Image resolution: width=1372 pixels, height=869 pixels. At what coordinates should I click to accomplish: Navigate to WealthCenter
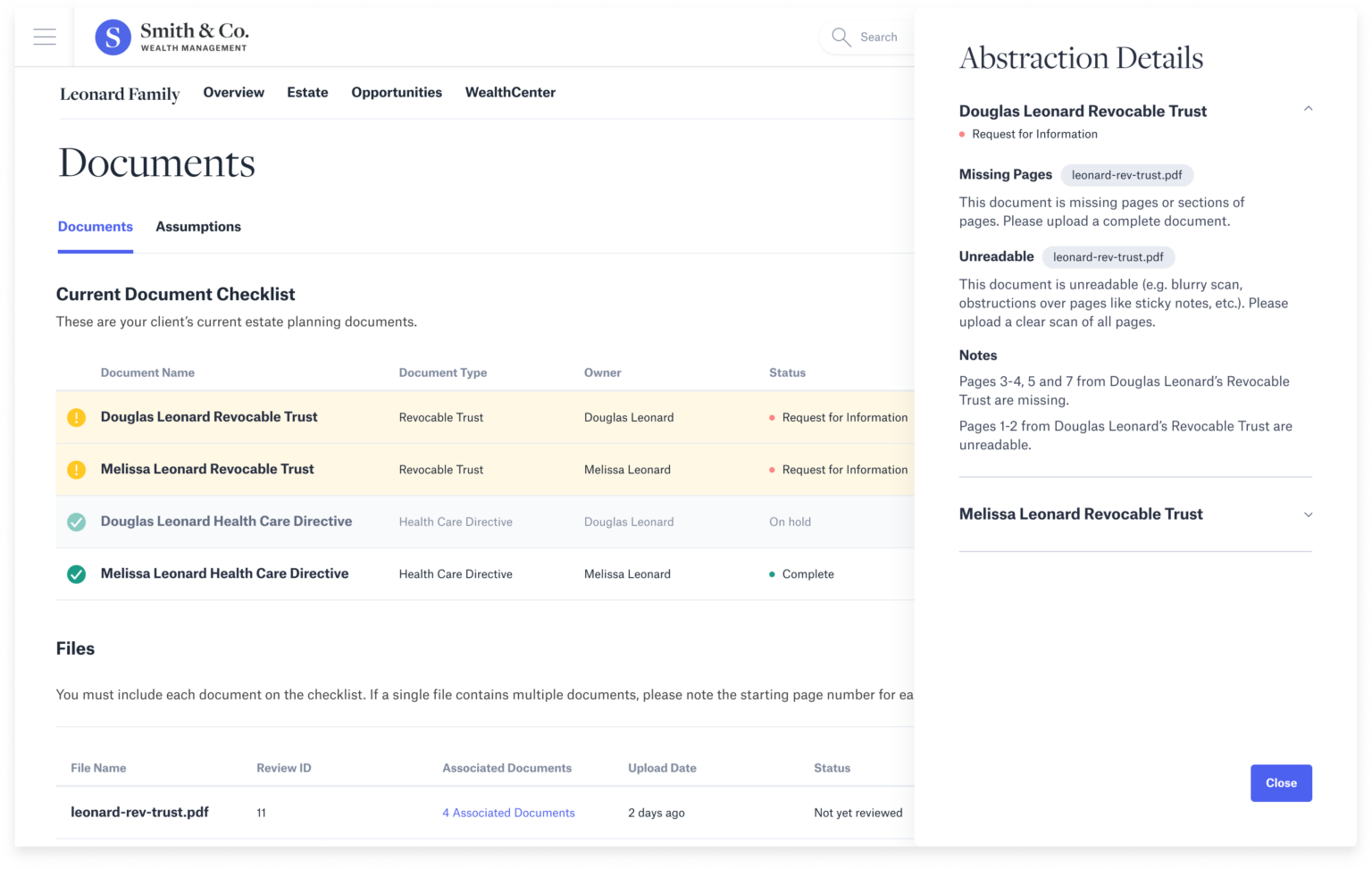click(510, 92)
